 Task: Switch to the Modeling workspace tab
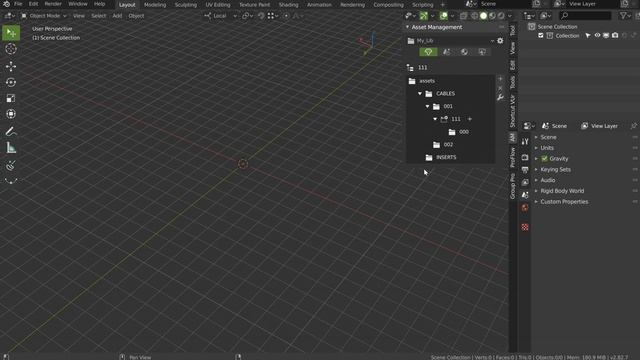(155, 5)
